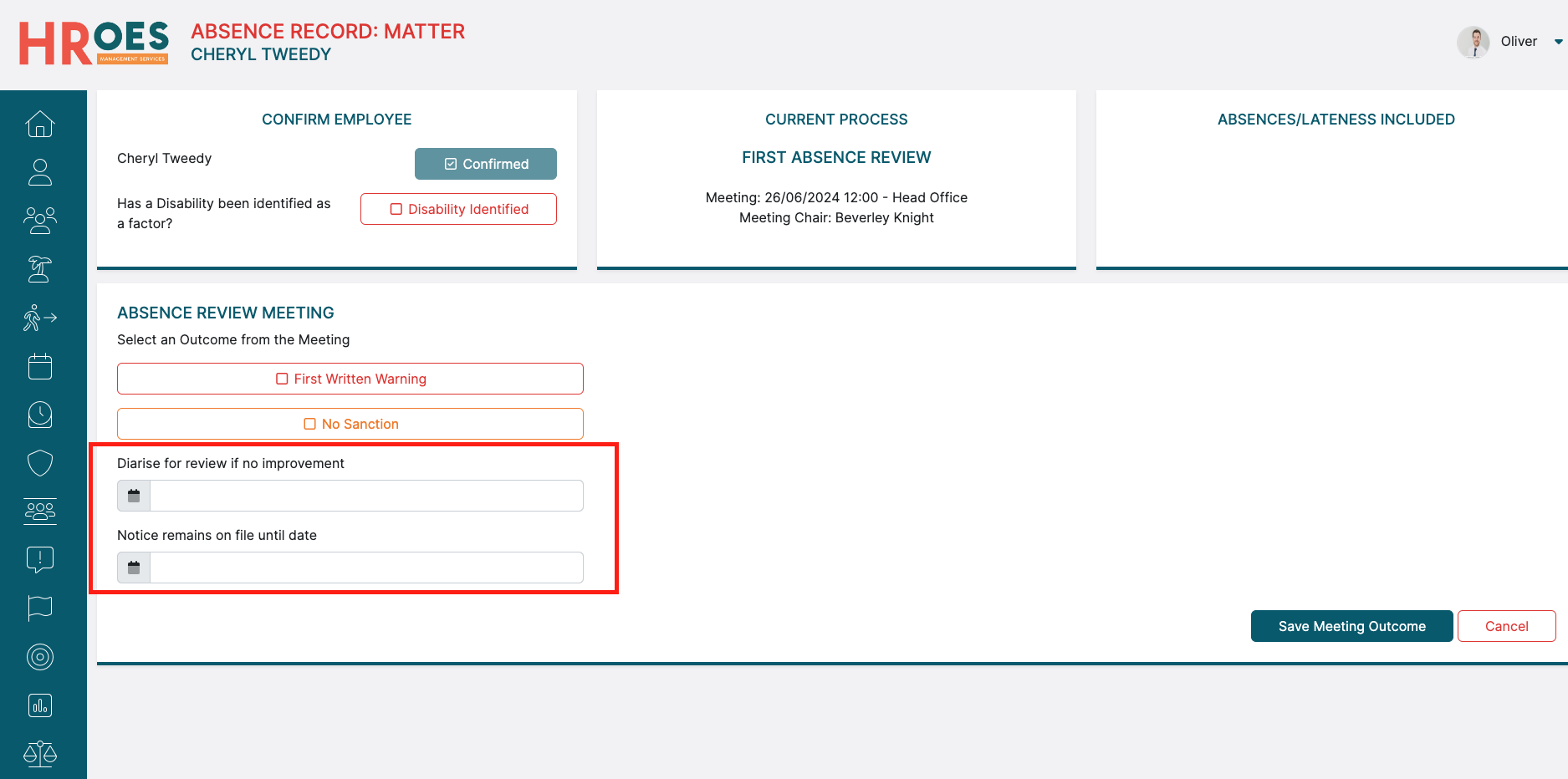The image size is (1568, 779).
Task: Open the bar chart reports icon
Action: point(40,705)
